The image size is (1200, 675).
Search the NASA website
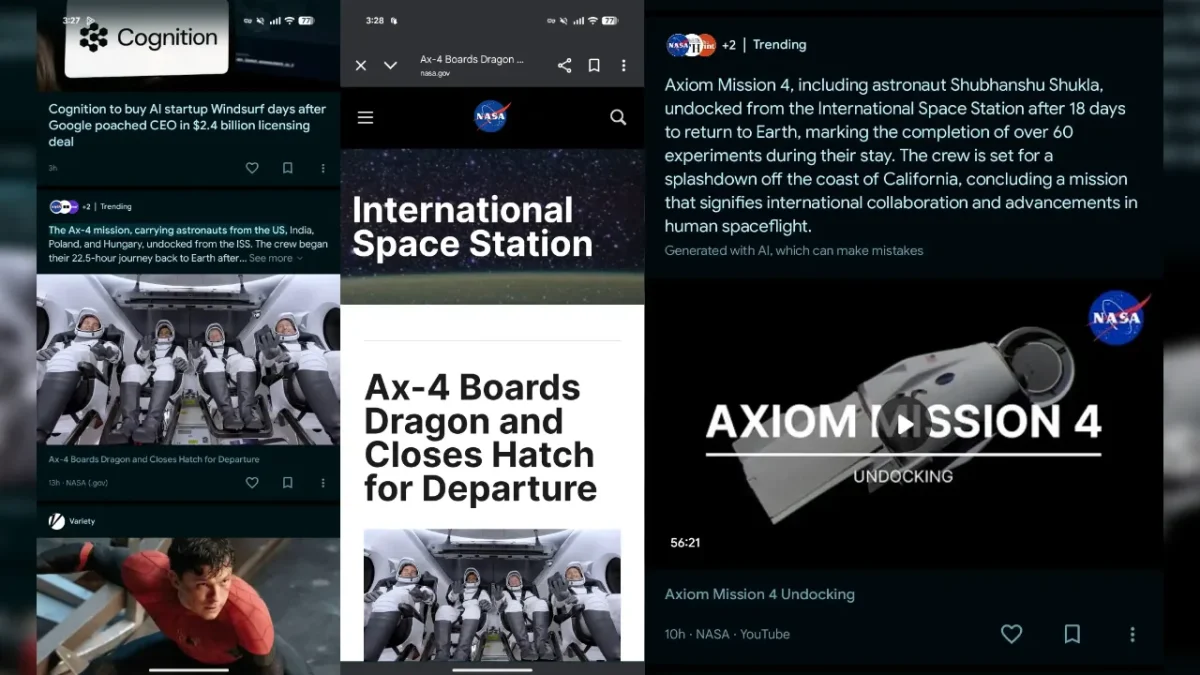pyautogui.click(x=618, y=117)
